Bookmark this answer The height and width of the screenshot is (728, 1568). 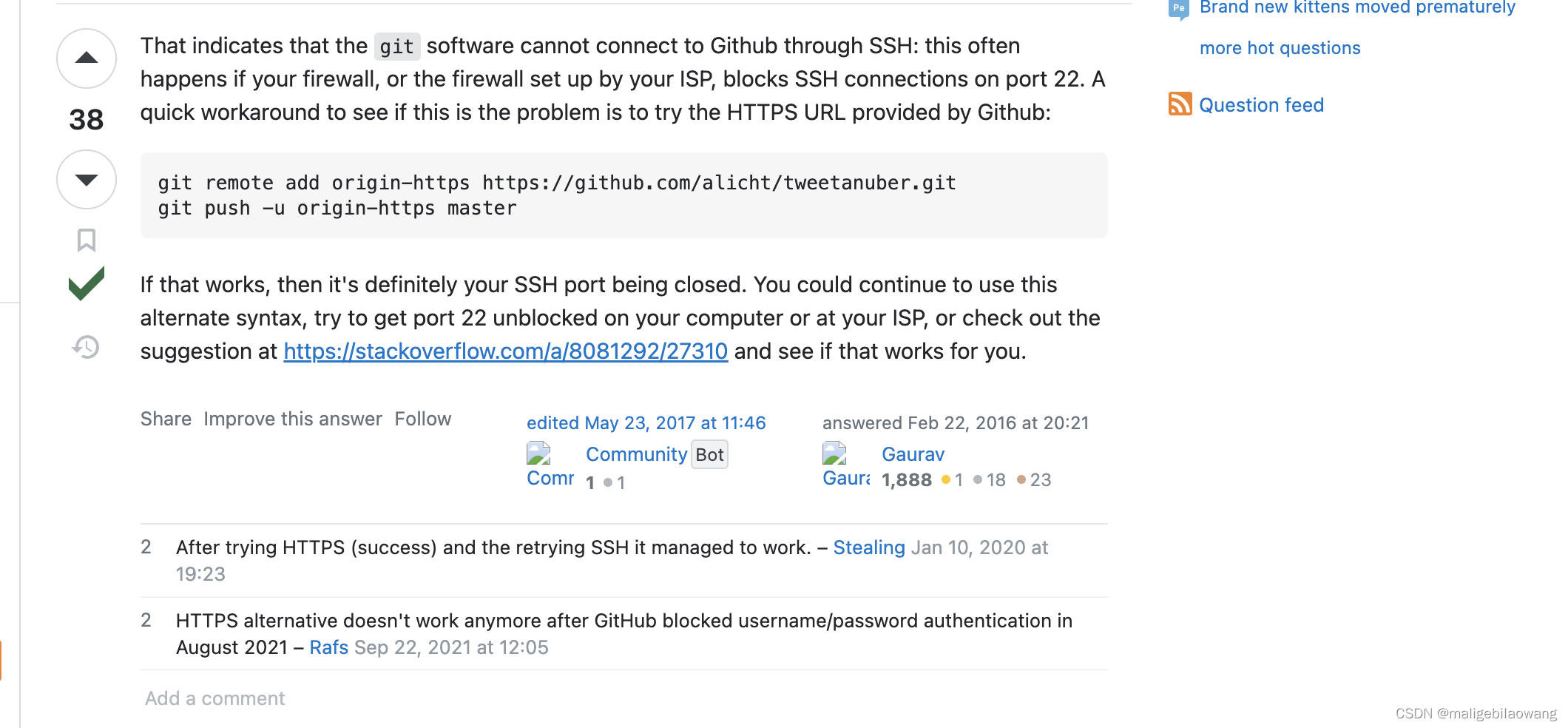[86, 240]
